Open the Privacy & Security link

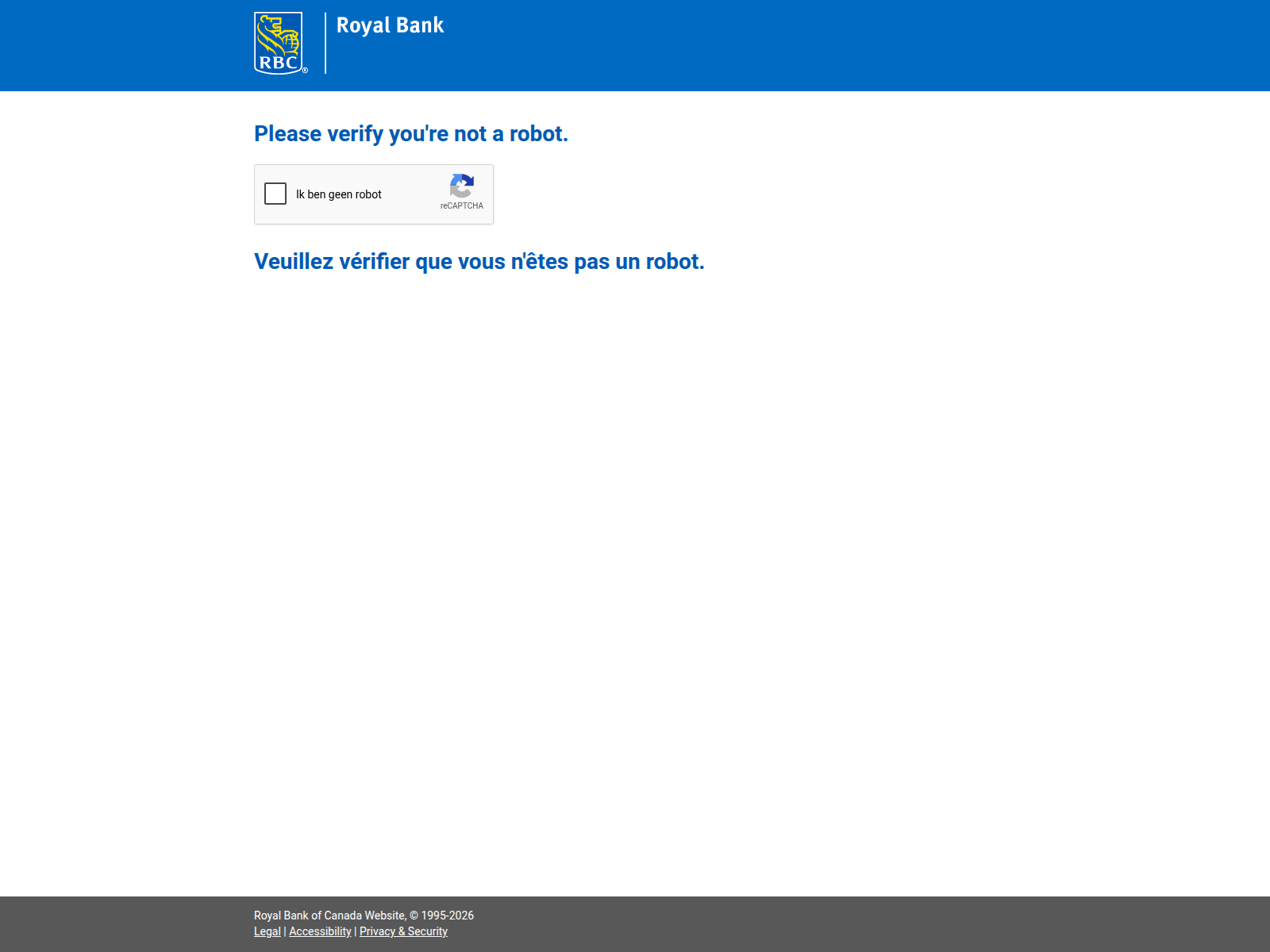(x=403, y=931)
